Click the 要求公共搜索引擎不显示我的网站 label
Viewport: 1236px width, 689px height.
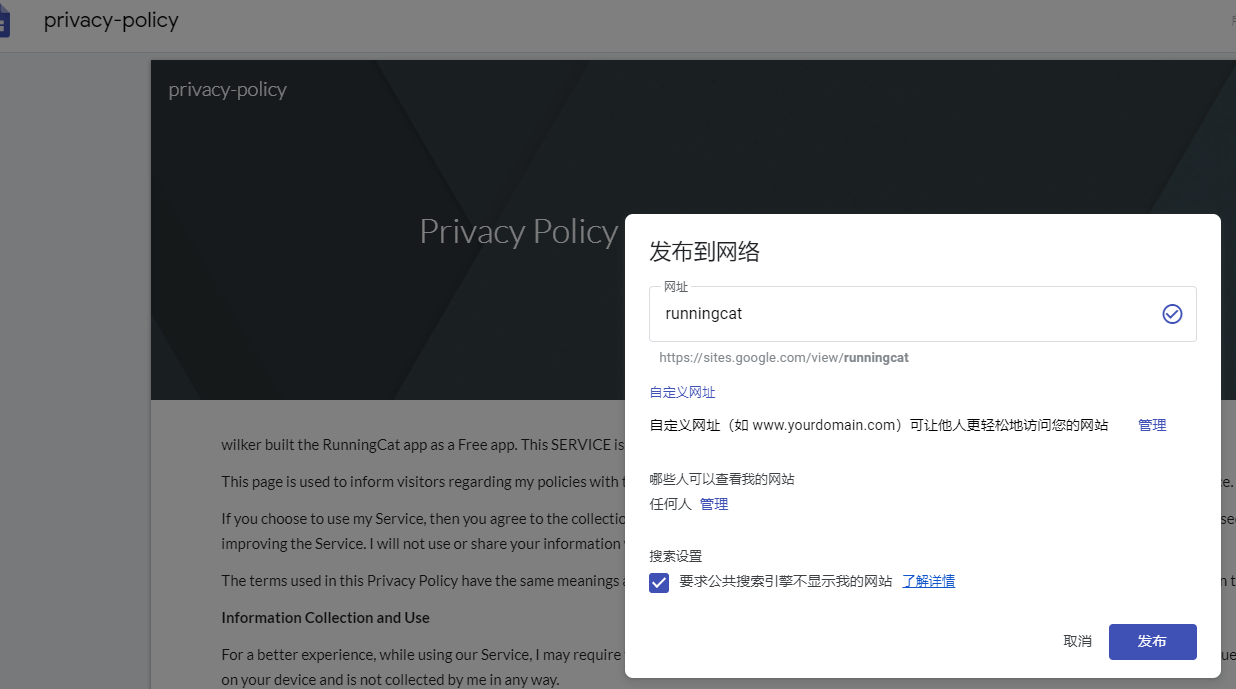pos(785,581)
